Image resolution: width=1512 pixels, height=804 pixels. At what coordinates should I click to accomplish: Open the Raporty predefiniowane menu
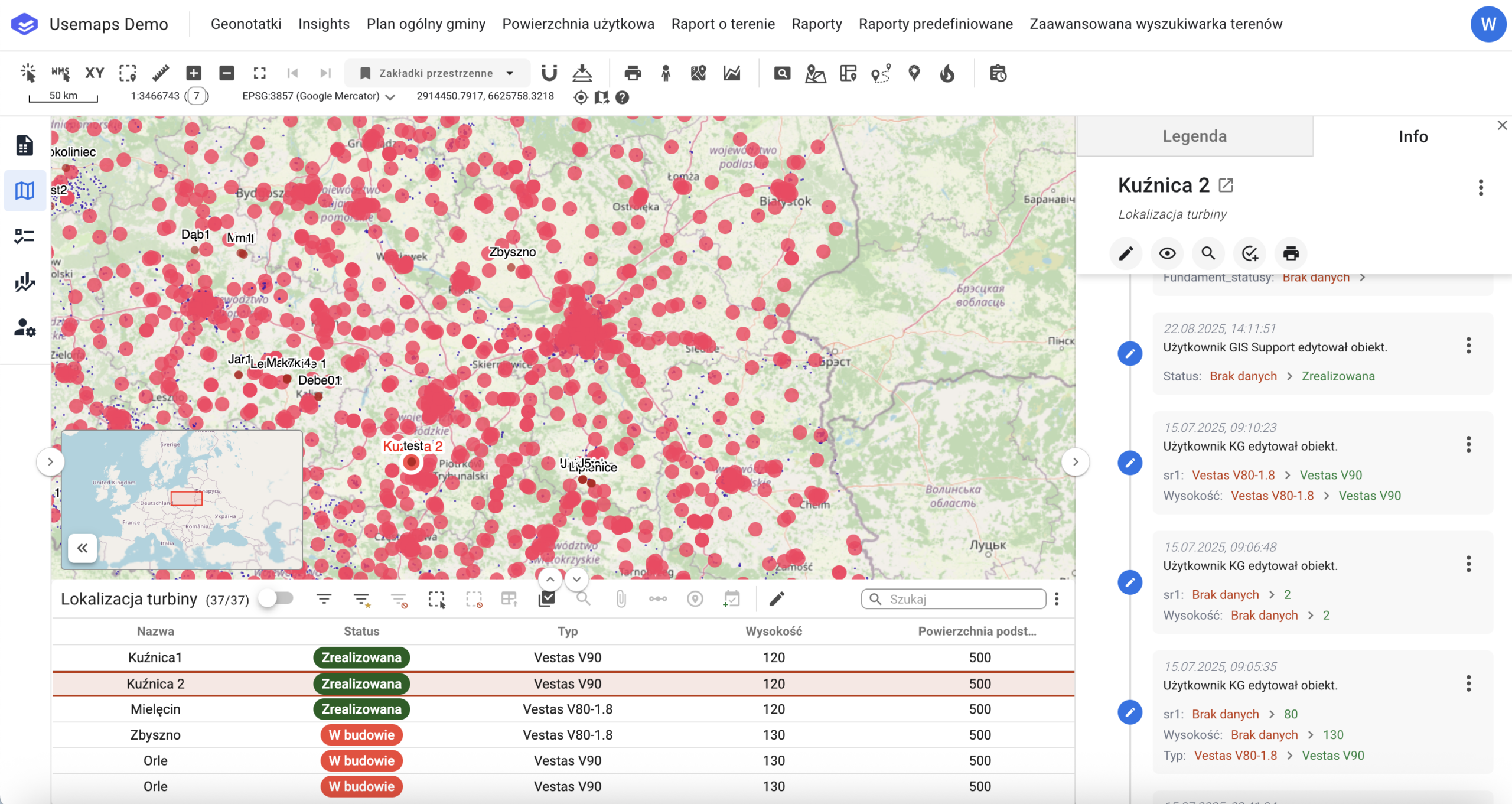936,24
